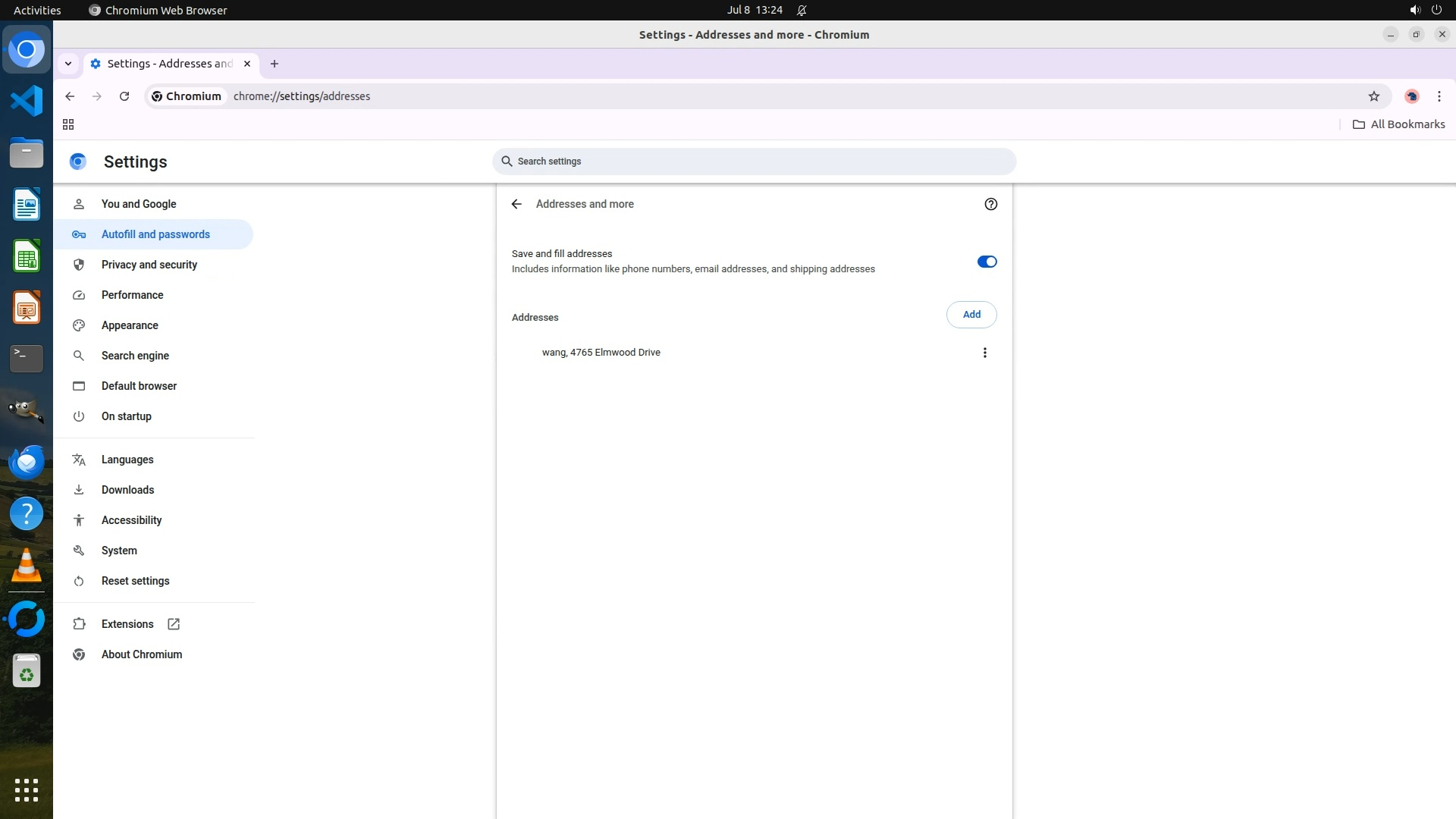Open Chromium three-dot main menu
Screen dimensions: 1456x819
(1439, 96)
